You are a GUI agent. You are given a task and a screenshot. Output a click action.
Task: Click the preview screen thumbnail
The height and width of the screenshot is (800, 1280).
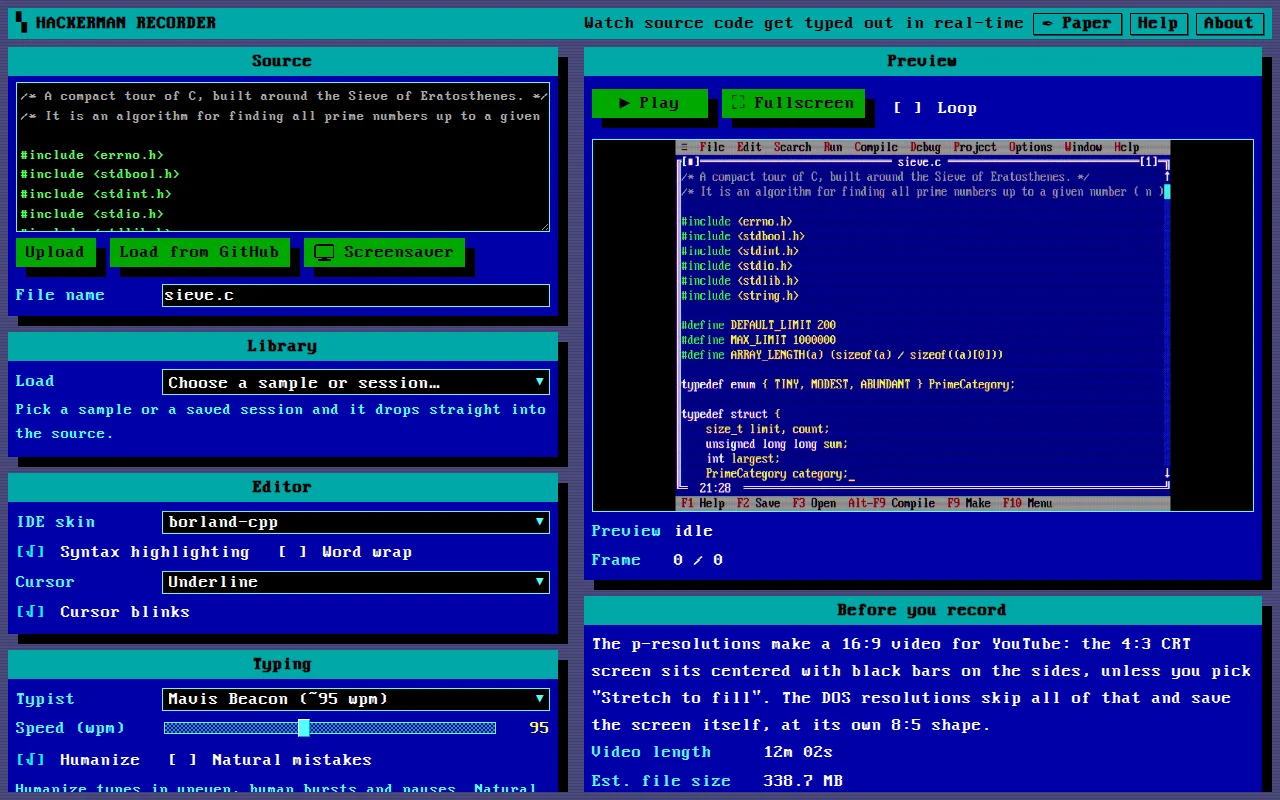pyautogui.click(x=923, y=325)
